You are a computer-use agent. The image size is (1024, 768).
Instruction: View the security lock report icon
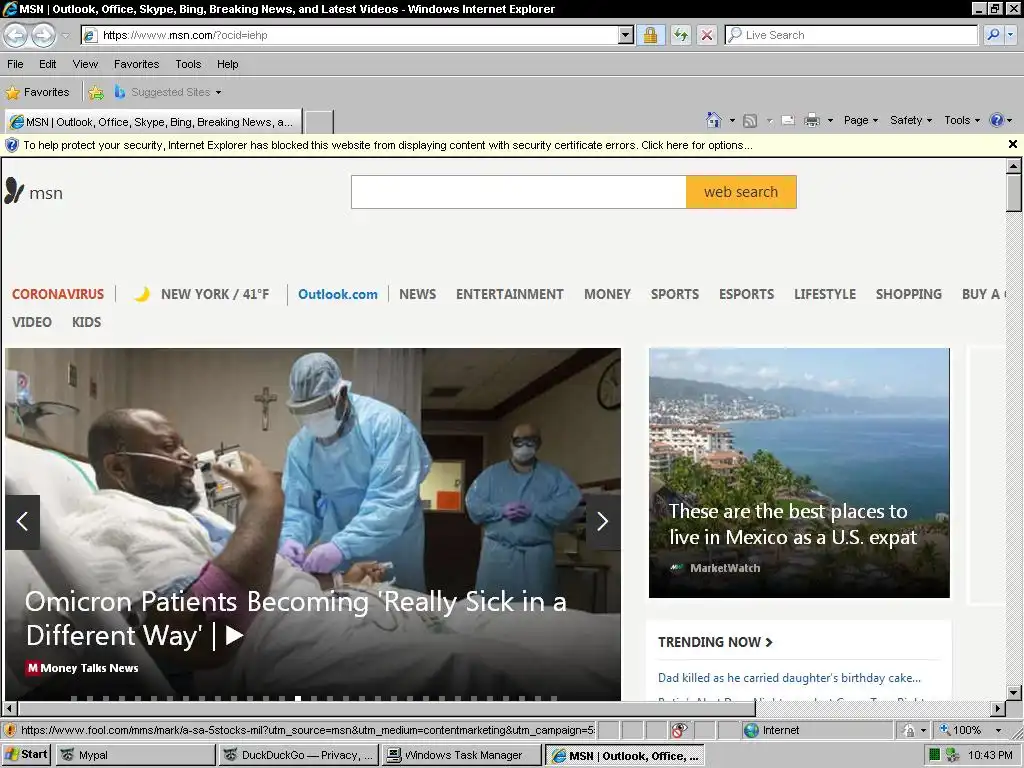(650, 35)
